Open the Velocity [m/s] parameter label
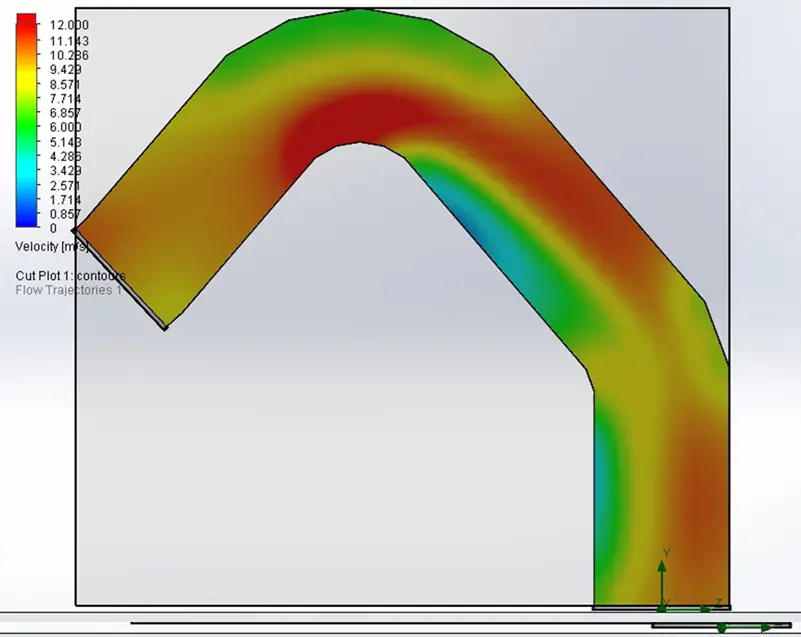 [x=52, y=247]
